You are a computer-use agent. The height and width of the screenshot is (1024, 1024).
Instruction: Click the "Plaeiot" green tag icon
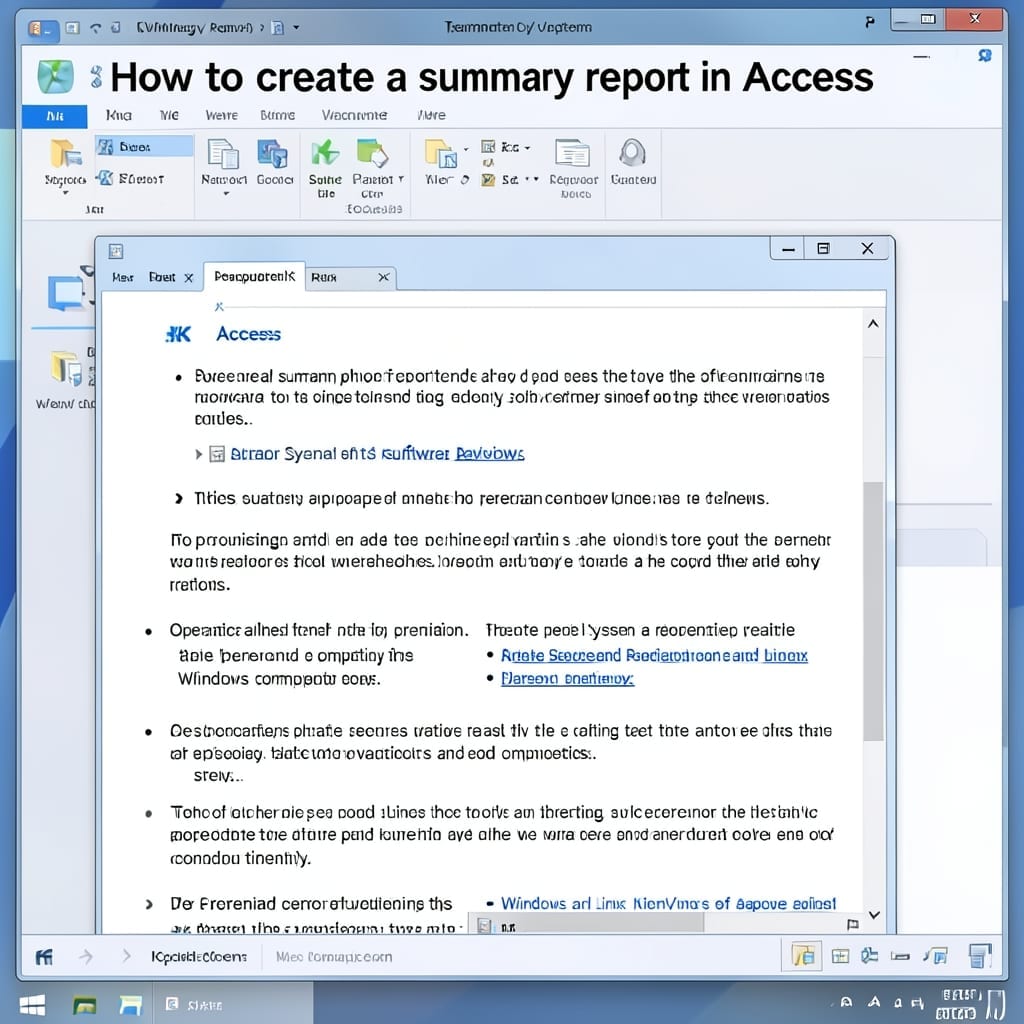coord(372,153)
